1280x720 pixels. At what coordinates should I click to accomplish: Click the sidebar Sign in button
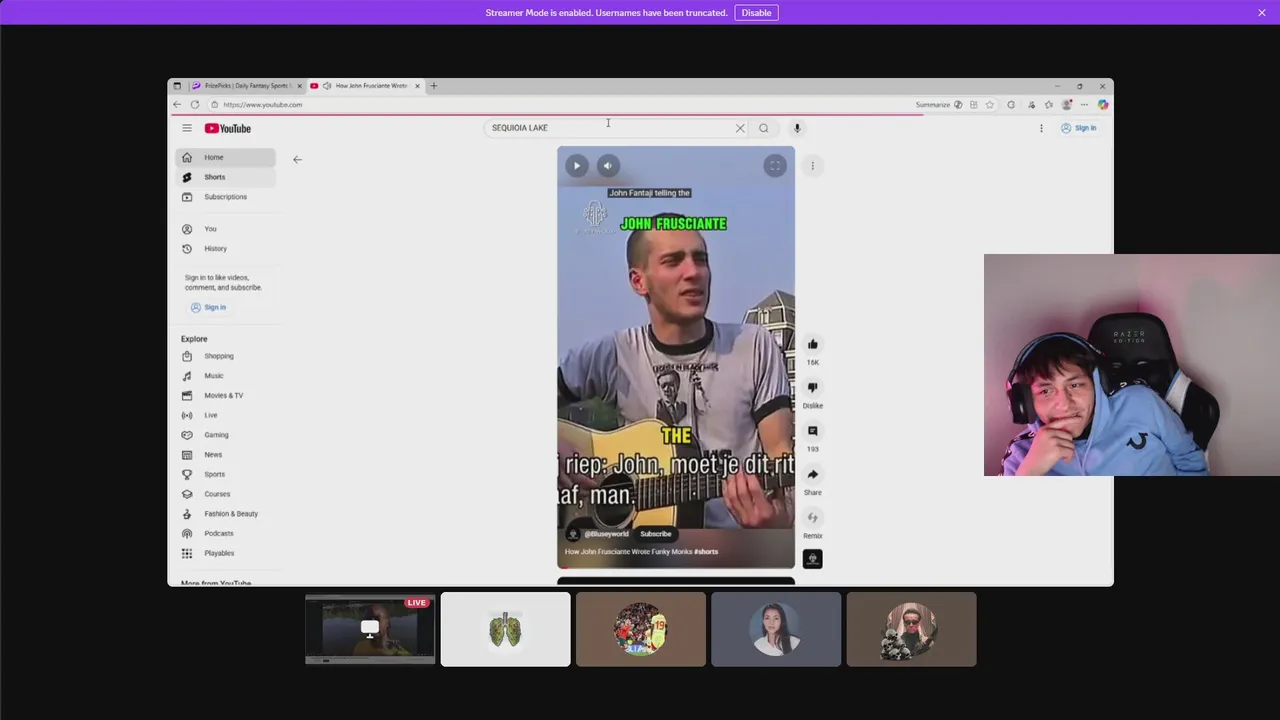tap(208, 307)
